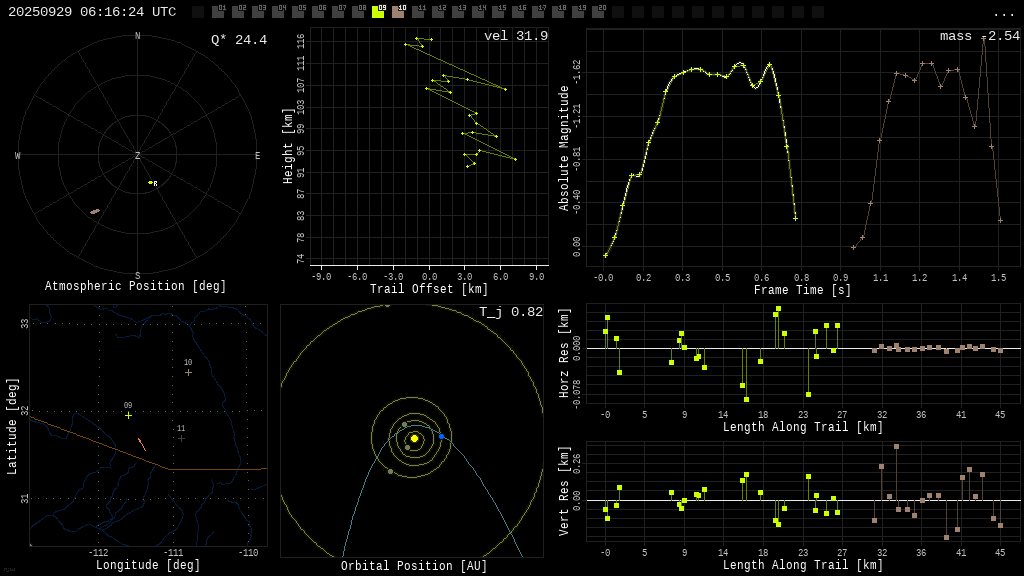The height and width of the screenshot is (576, 1024).
Task: Click the timestamp 20250929 06:16:24 UTC
Action: pyautogui.click(x=92, y=12)
